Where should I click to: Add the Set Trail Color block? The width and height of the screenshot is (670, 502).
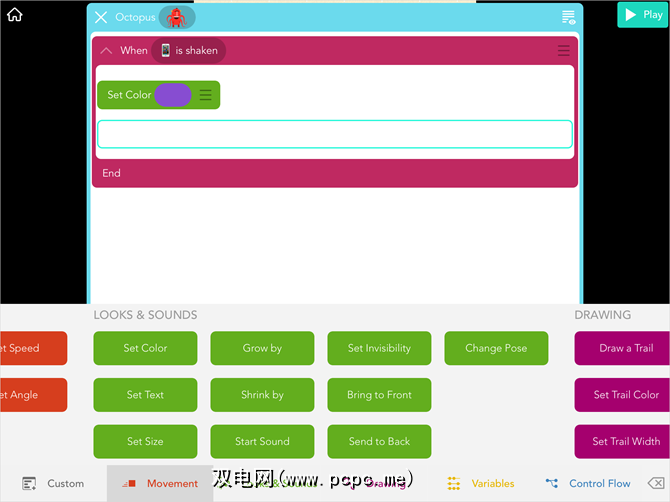[x=623, y=395]
